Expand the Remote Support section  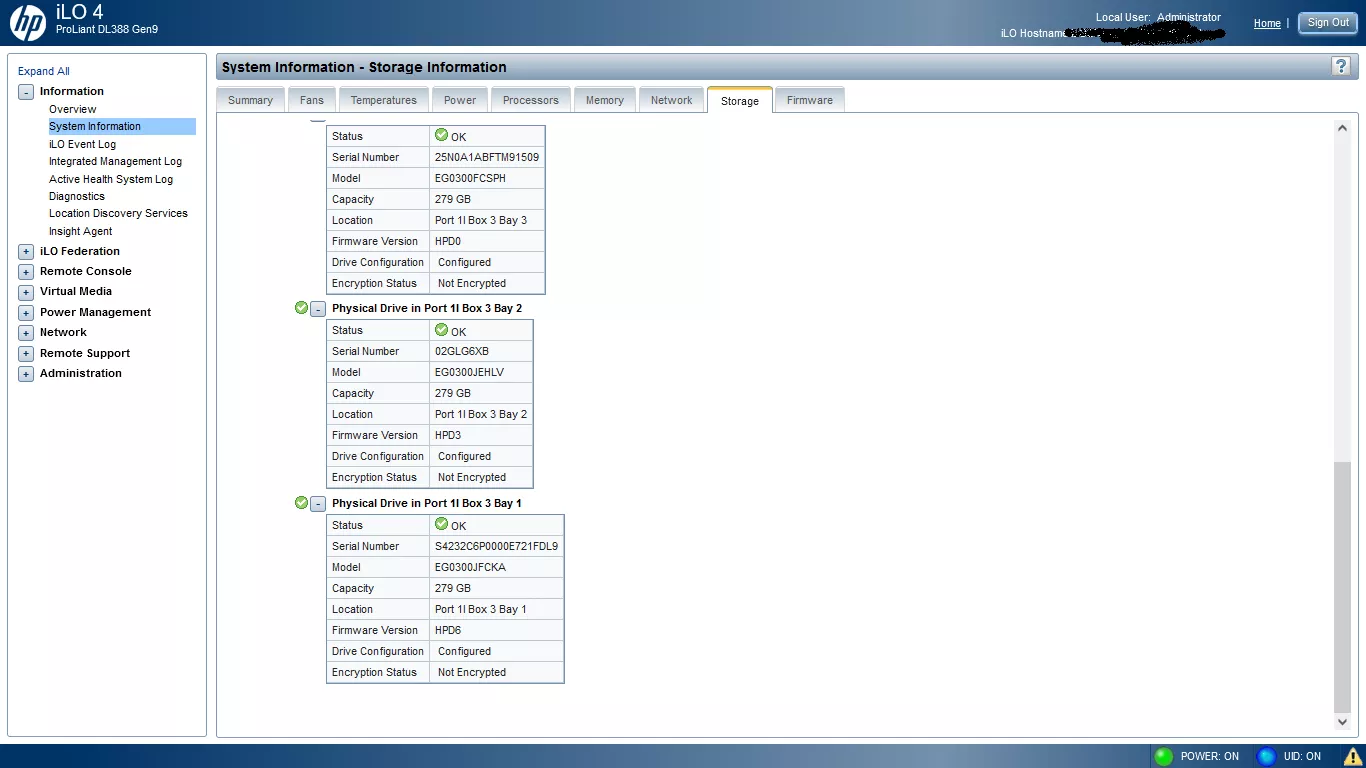26,354
